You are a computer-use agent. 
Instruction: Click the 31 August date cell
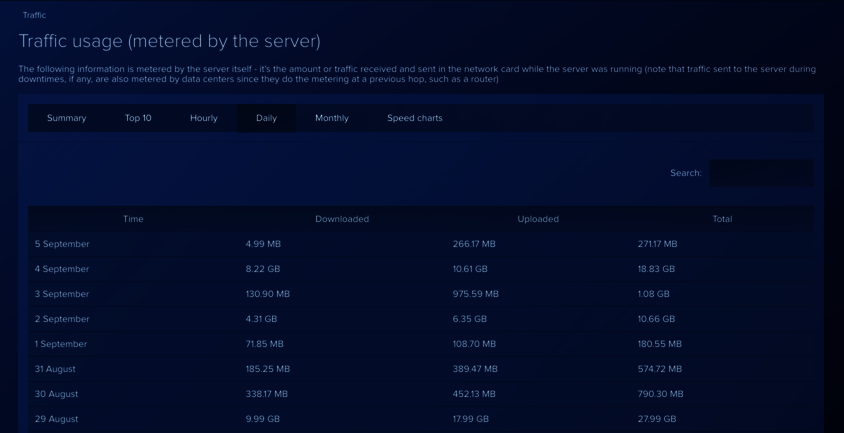pyautogui.click(x=55, y=369)
